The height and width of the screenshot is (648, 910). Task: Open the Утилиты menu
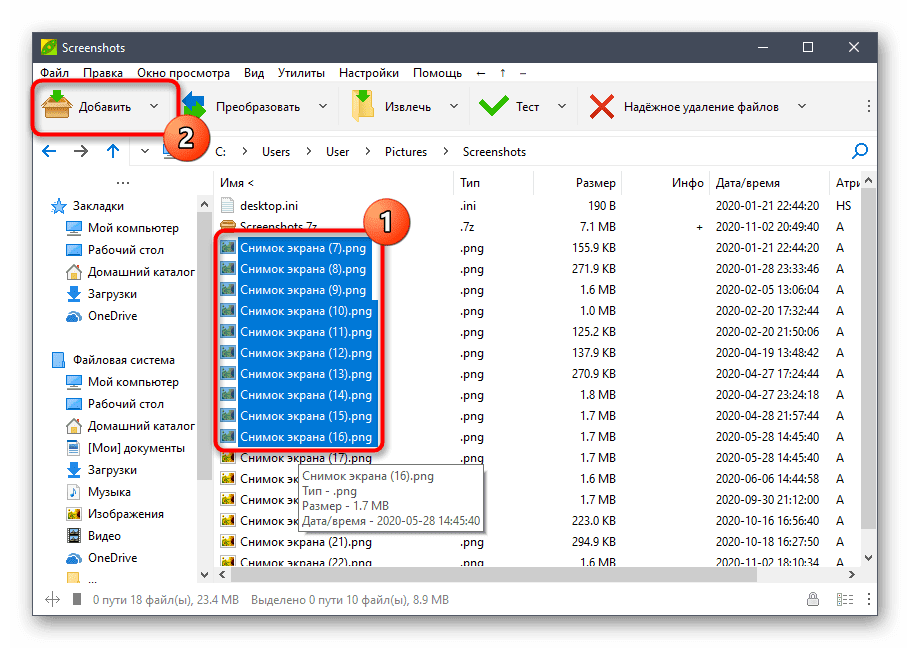point(301,73)
